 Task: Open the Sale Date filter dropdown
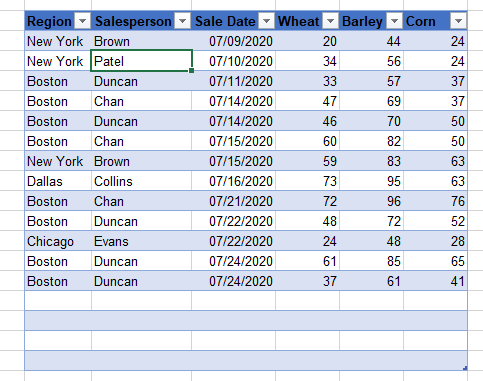266,21
